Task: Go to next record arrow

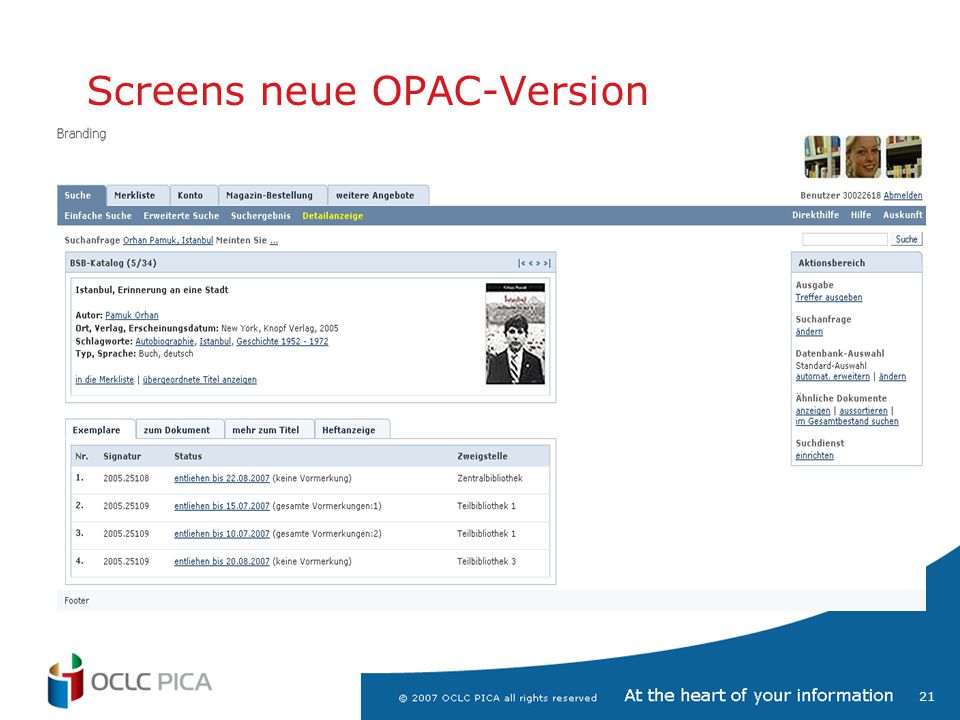Action: tap(538, 263)
